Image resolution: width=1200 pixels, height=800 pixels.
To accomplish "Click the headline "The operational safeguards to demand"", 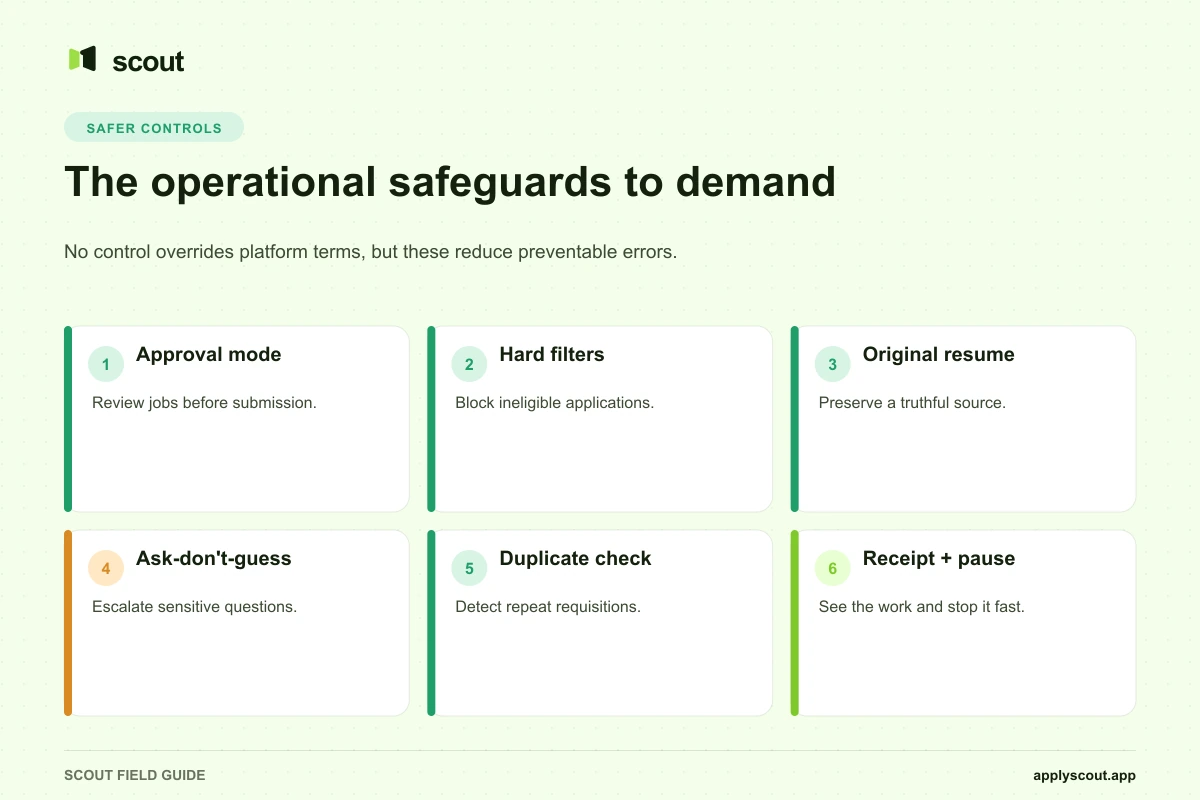I will [449, 182].
